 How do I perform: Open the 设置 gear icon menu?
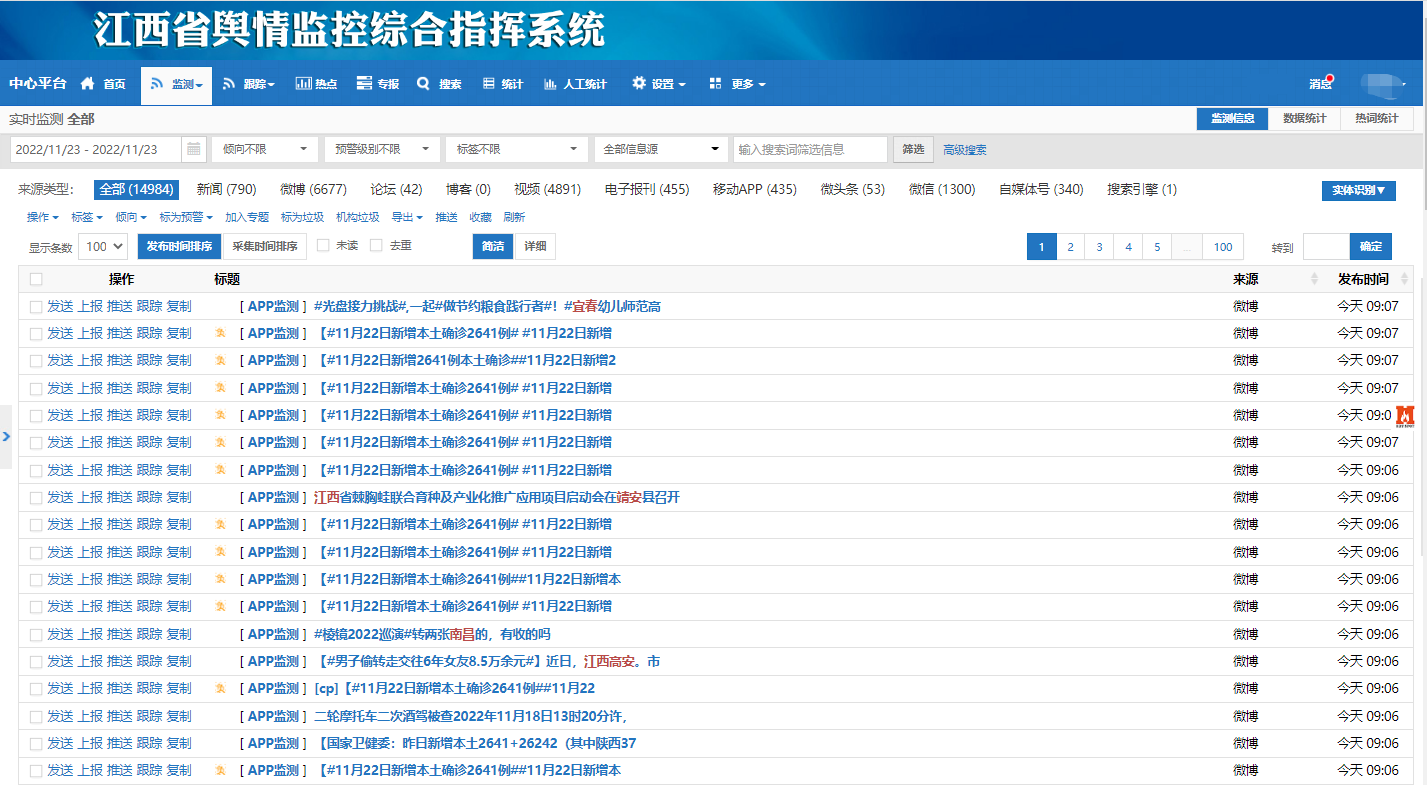(639, 84)
